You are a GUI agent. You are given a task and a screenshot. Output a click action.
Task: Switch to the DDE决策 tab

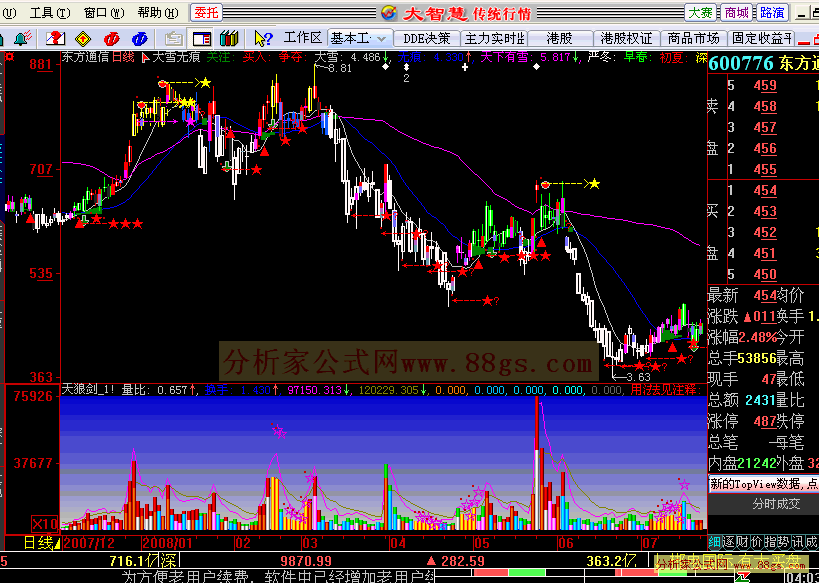tap(427, 38)
